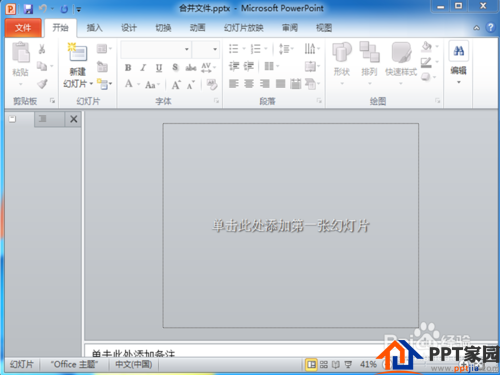Image resolution: width=500 pixels, height=375 pixels.
Task: Select the Format Painter brush
Action: 42,84
